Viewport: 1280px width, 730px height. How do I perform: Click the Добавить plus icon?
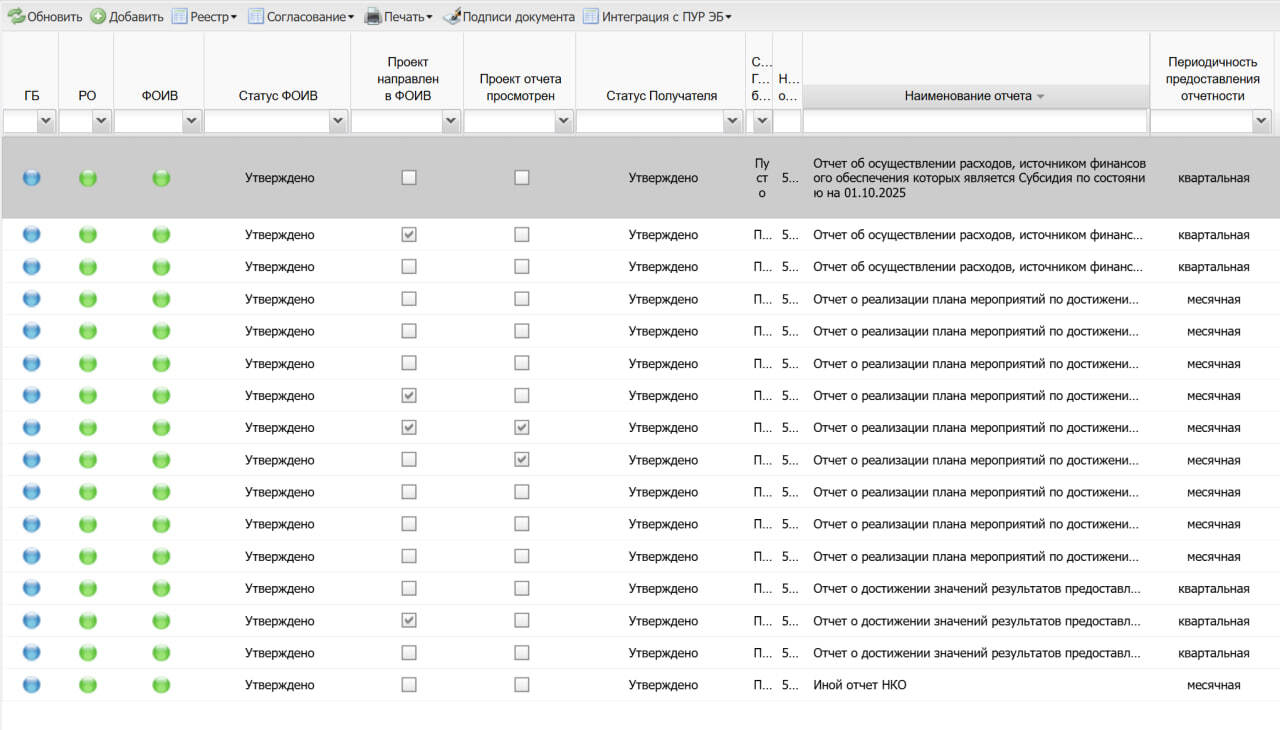coord(98,16)
